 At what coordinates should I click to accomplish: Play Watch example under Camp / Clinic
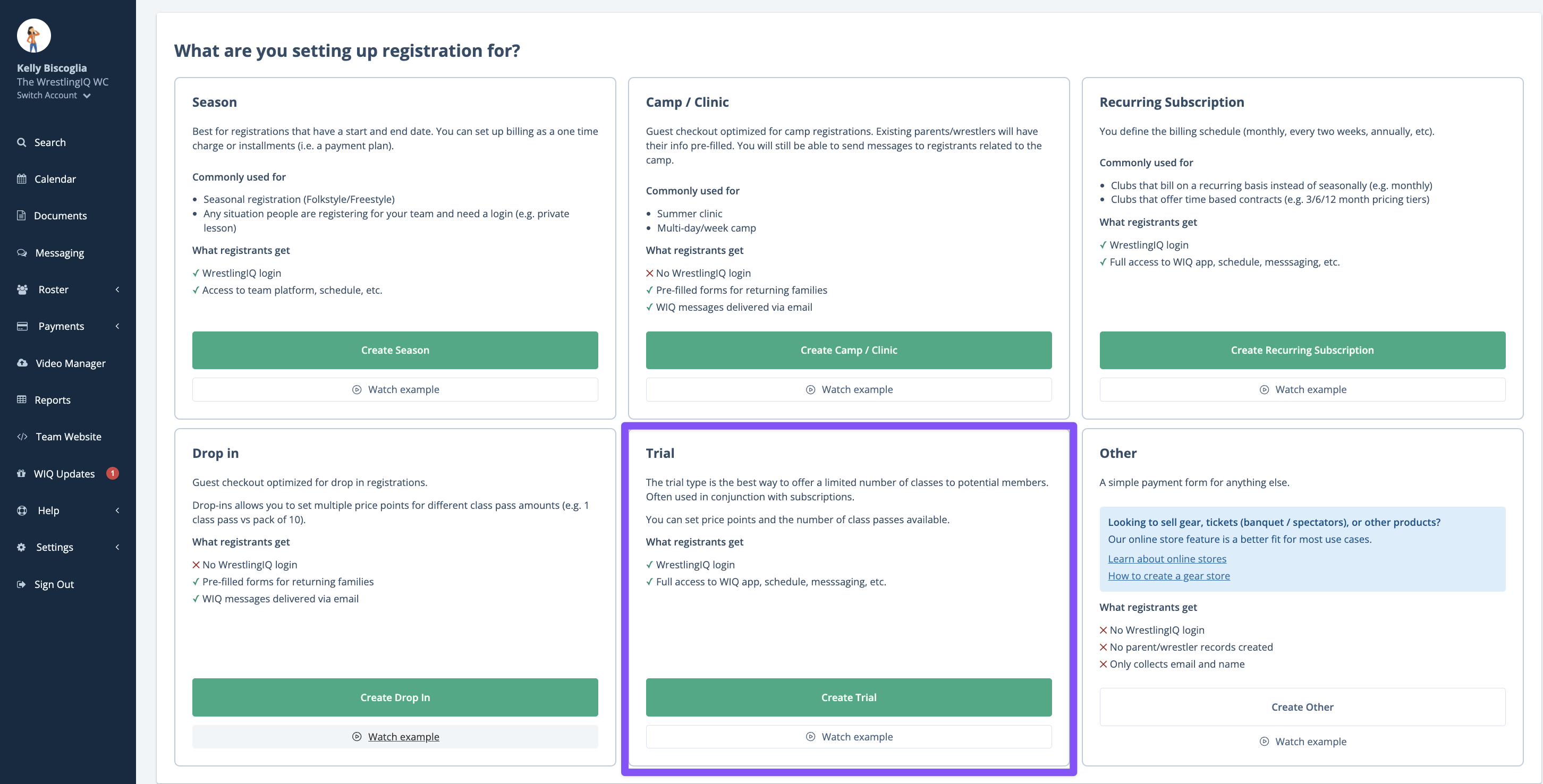point(848,389)
